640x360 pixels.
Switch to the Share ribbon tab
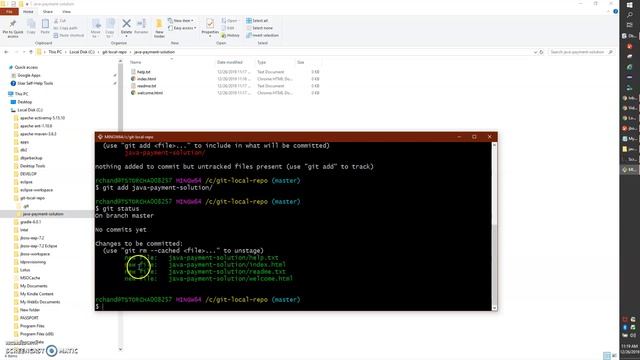coord(48,11)
